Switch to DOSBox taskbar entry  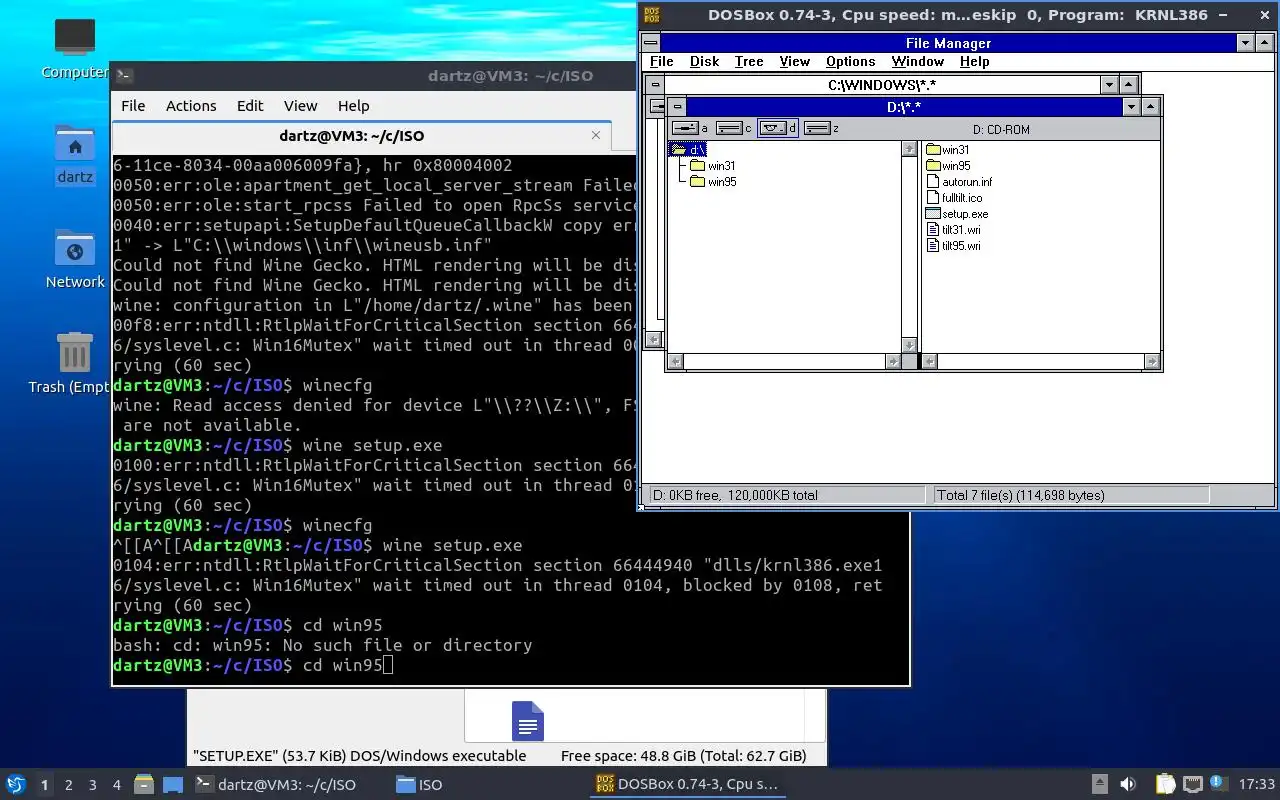tap(687, 785)
